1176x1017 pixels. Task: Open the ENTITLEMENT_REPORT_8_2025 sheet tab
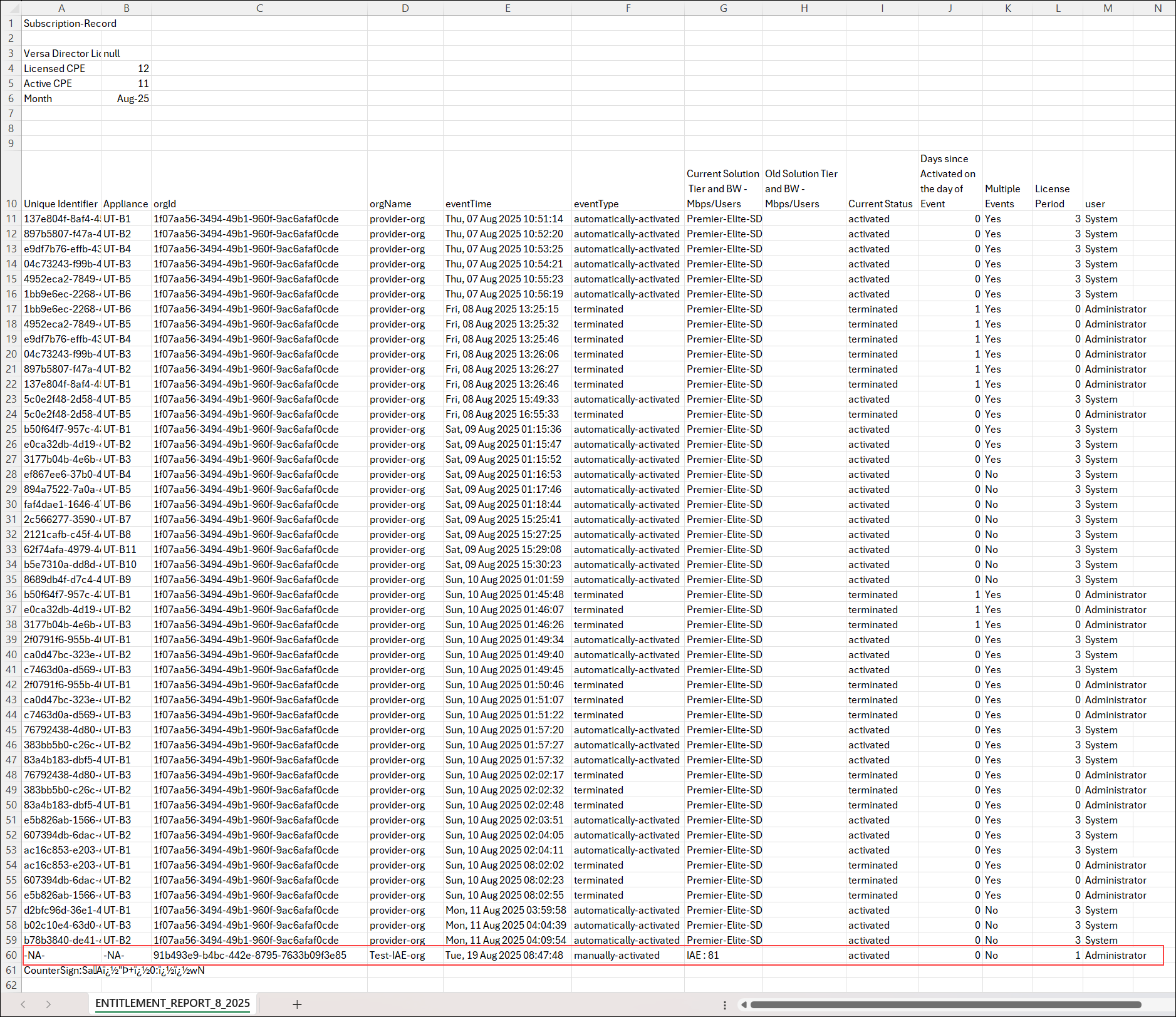click(x=172, y=1003)
